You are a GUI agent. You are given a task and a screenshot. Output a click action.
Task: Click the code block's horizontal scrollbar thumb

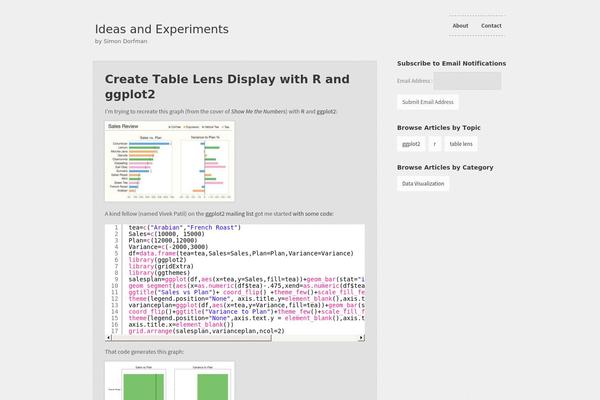click(x=191, y=338)
